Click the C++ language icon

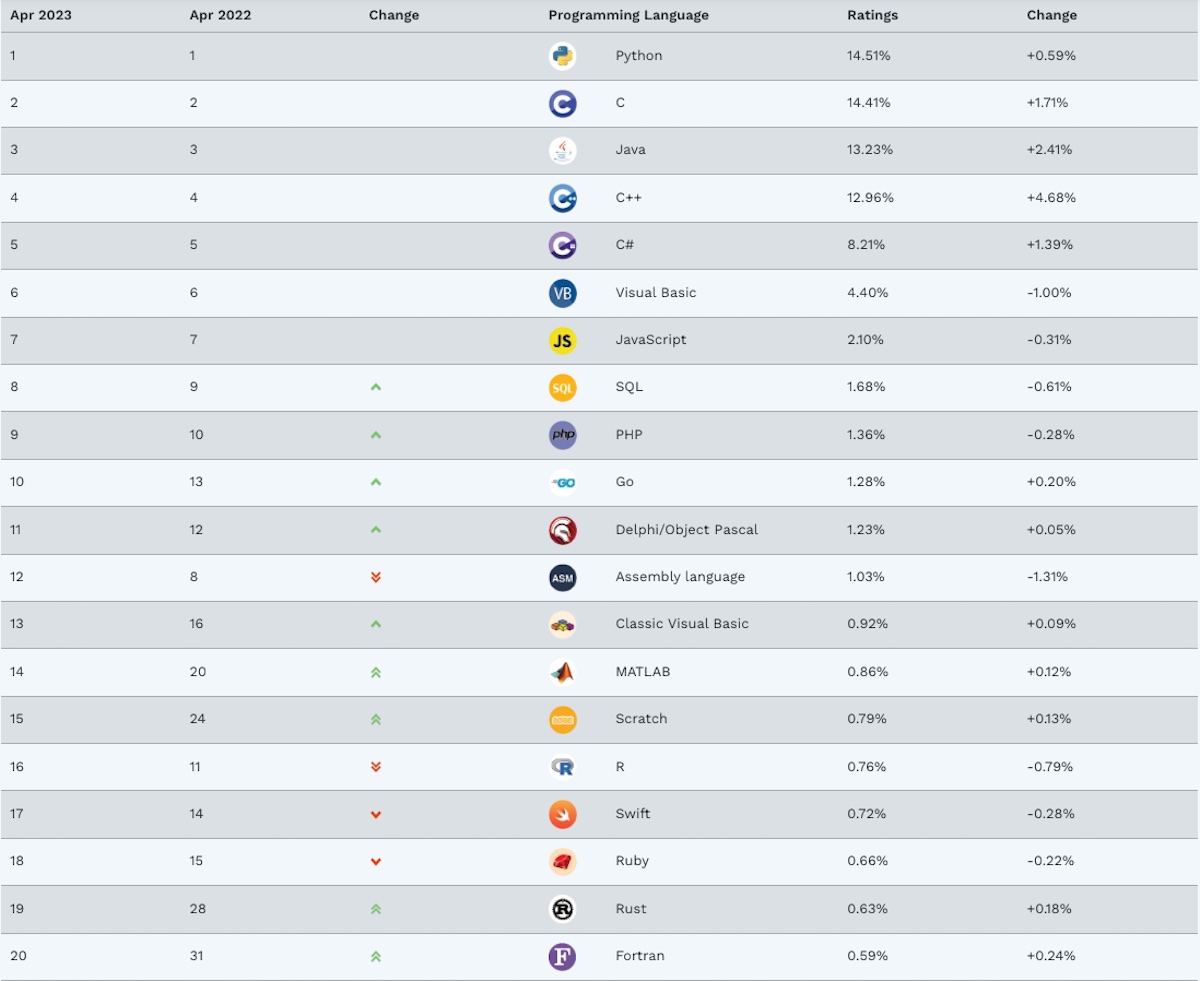562,198
